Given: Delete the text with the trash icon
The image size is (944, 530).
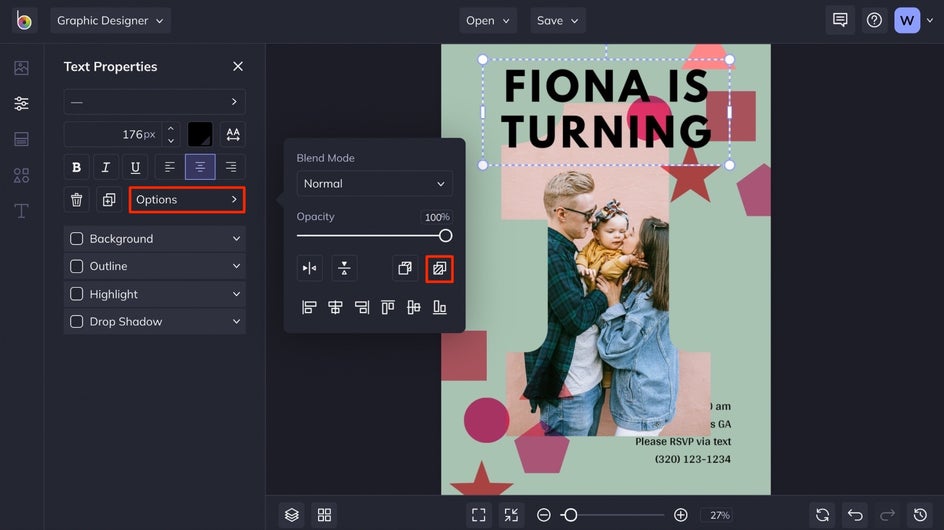Looking at the screenshot, I should [76, 200].
